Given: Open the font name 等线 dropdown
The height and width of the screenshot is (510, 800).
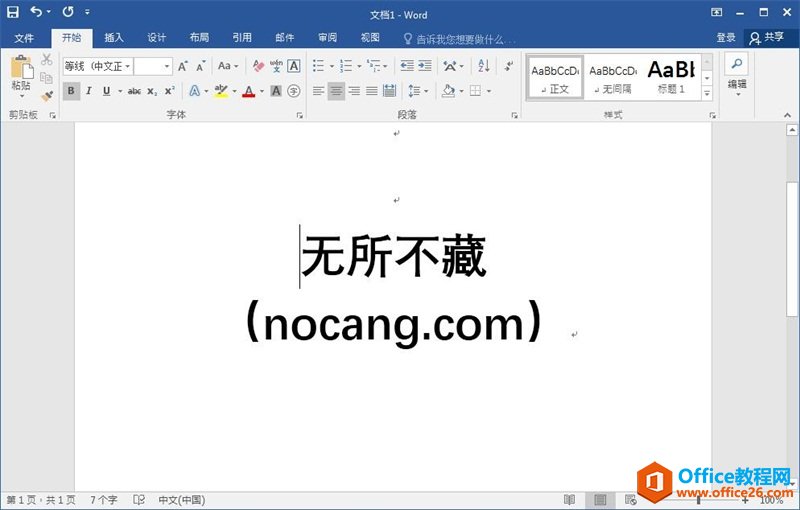Looking at the screenshot, I should pyautogui.click(x=128, y=66).
